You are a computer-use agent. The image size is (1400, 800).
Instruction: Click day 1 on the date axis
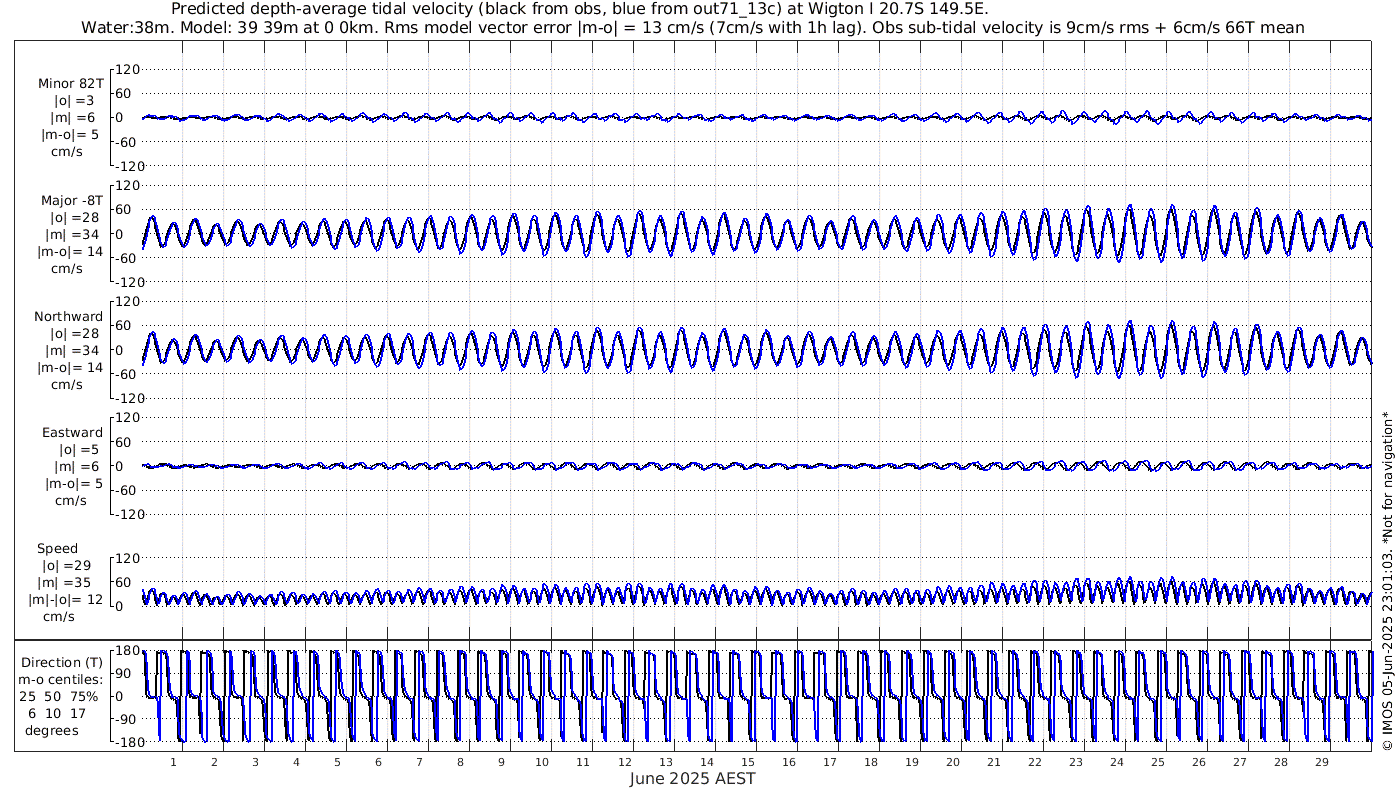[x=174, y=761]
